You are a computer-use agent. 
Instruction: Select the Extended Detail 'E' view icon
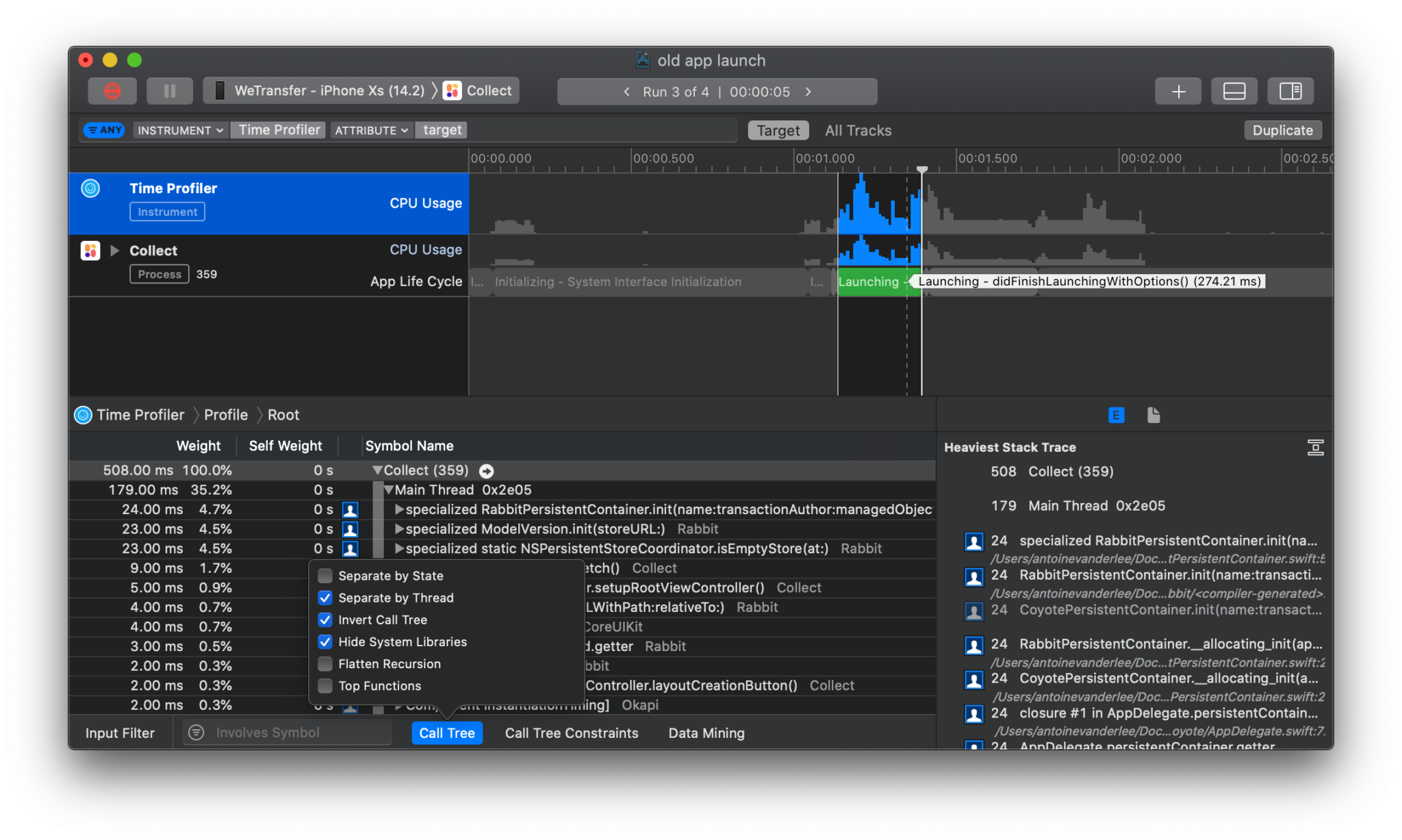click(1117, 415)
